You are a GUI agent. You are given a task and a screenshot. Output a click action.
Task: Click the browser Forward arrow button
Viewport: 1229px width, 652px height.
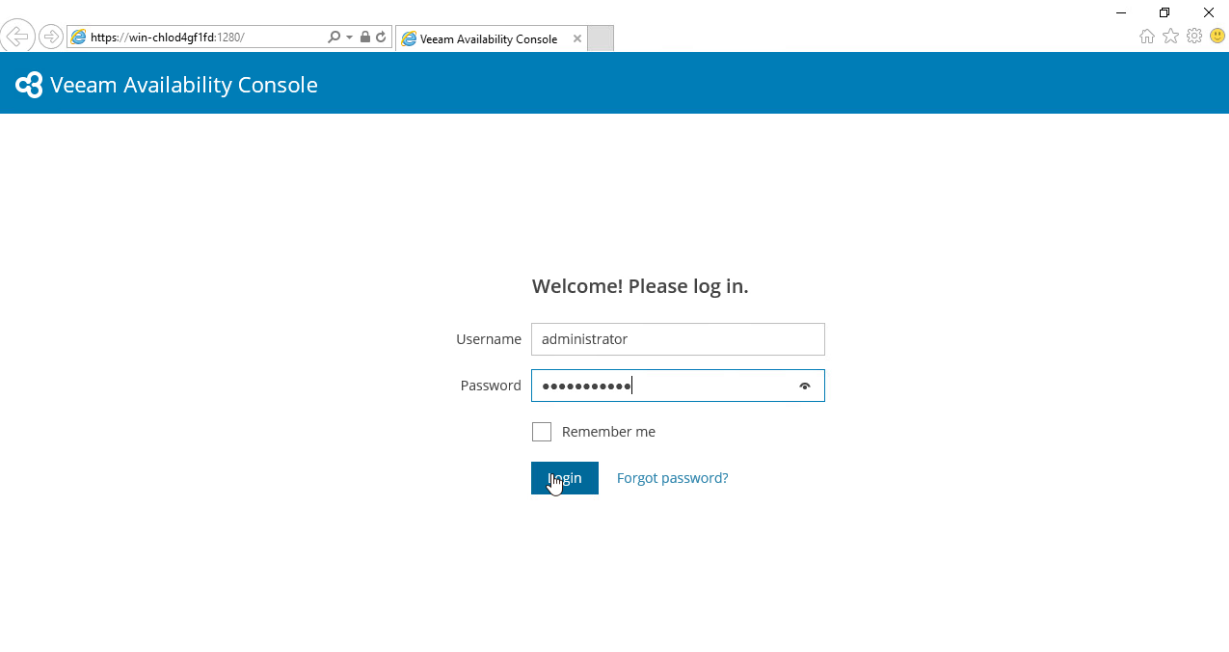51,37
